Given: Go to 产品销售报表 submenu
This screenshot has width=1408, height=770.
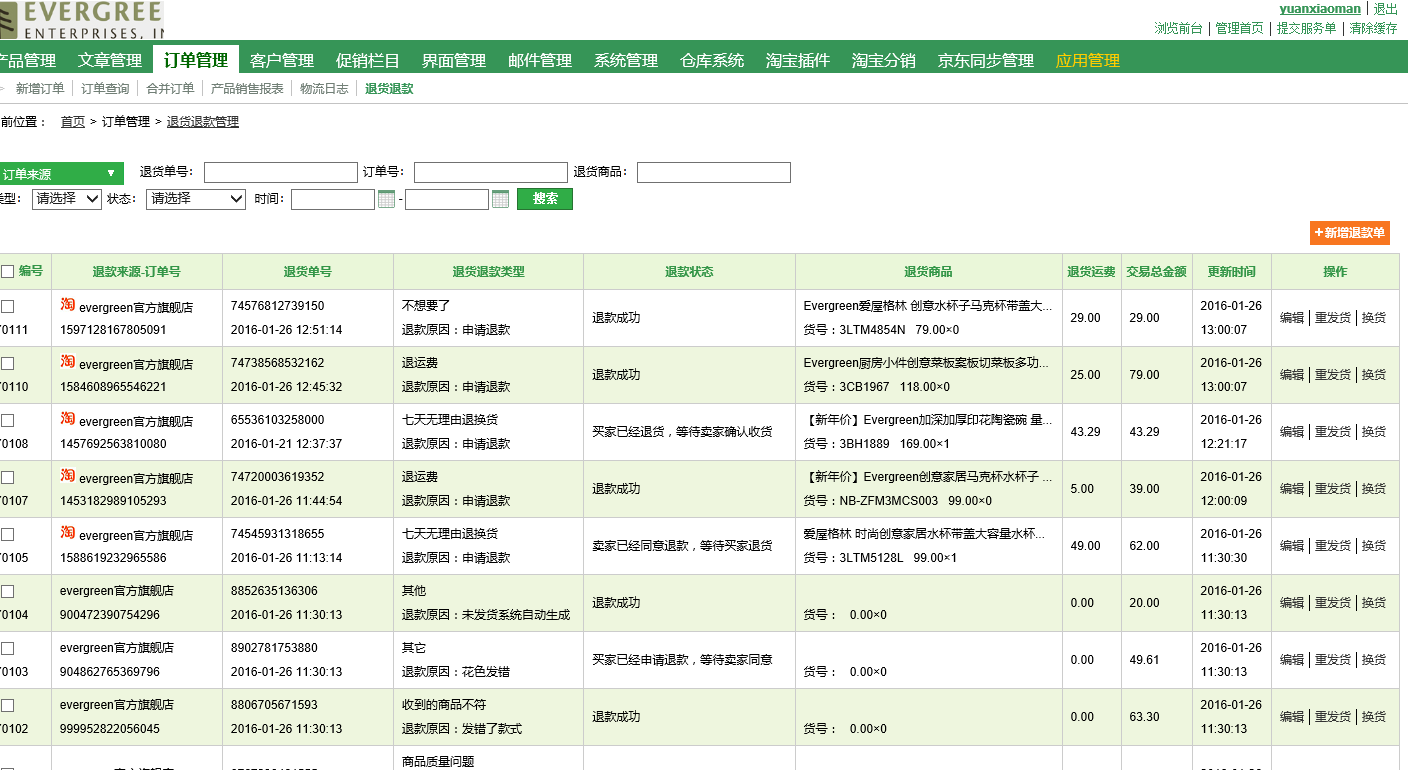Looking at the screenshot, I should pos(247,88).
